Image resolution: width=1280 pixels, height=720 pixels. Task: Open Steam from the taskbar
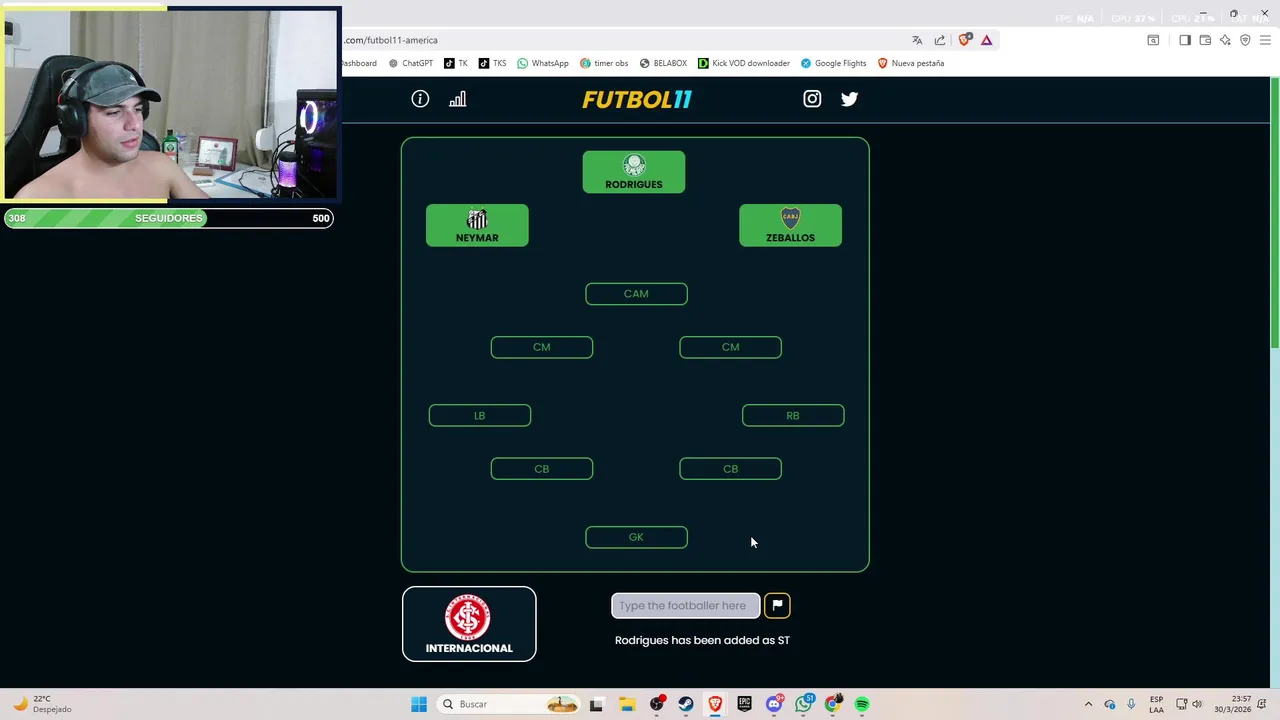[686, 704]
